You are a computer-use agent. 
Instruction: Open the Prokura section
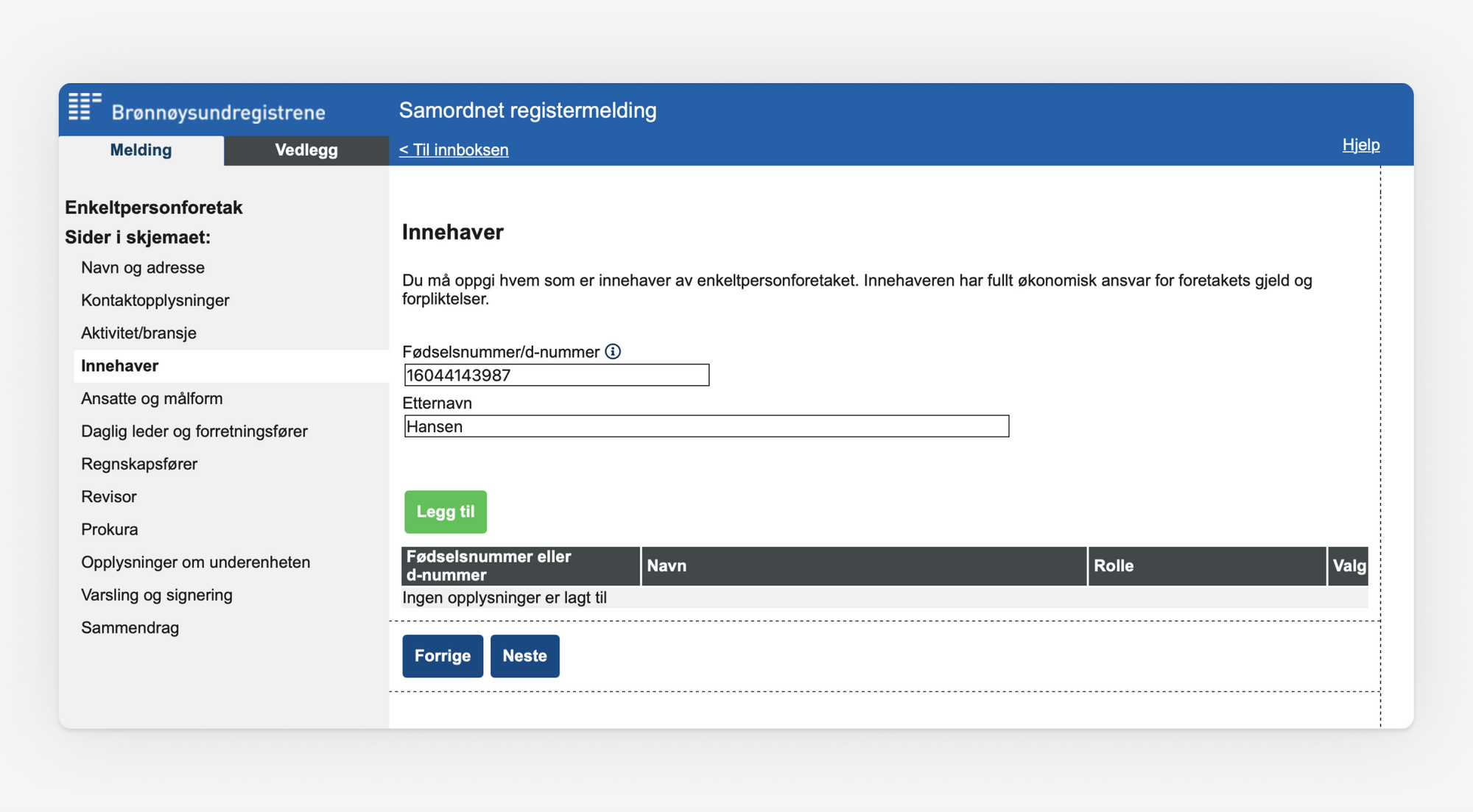coord(110,529)
